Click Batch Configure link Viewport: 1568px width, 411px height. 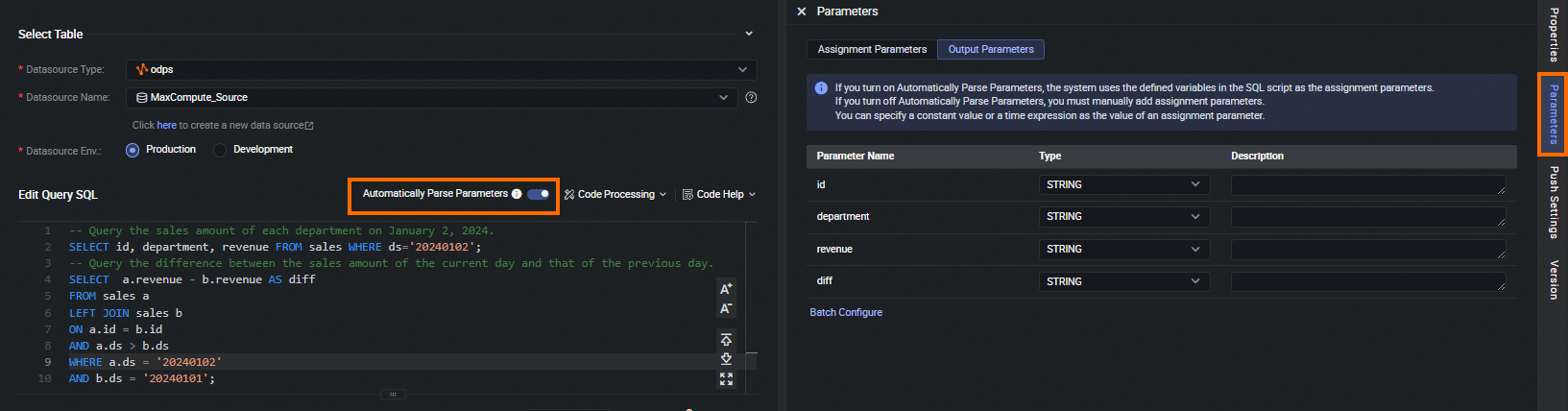[x=846, y=312]
